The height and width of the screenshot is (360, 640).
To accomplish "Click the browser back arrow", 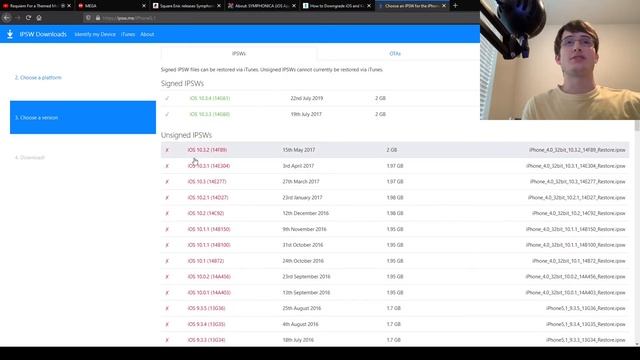I will tap(7, 18).
